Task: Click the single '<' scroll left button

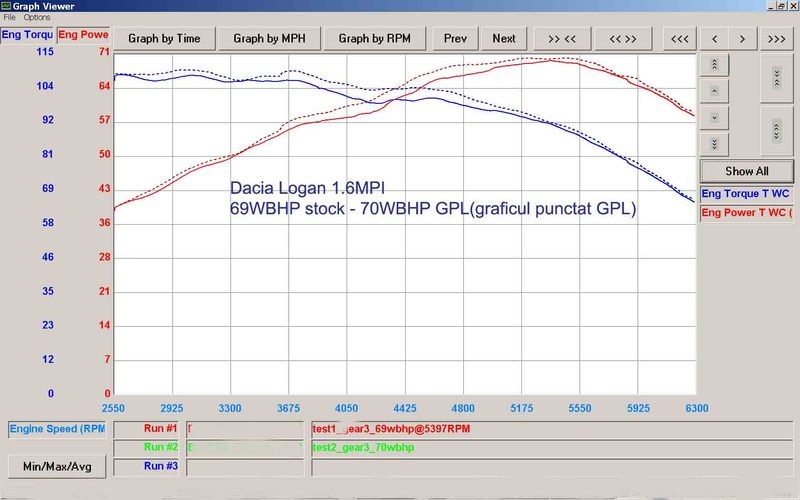Action: (714, 39)
